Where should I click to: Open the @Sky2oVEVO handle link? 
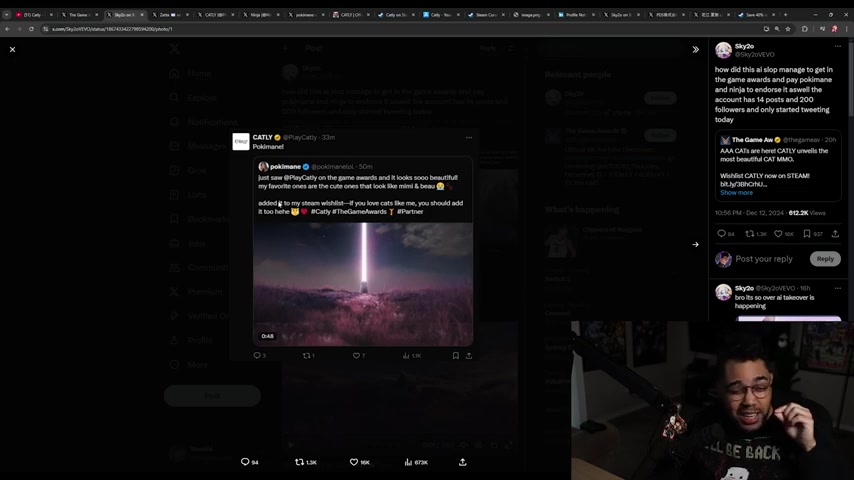pos(754,54)
